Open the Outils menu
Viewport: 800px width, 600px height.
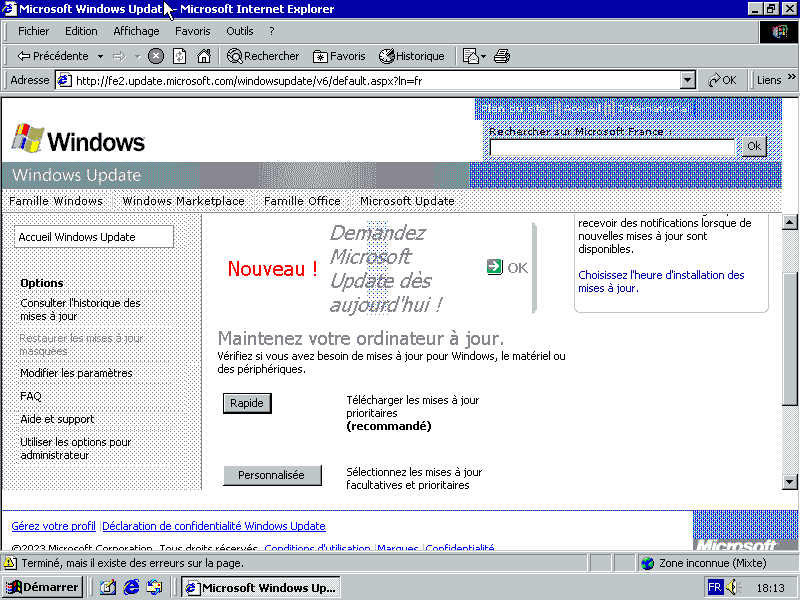pos(240,31)
